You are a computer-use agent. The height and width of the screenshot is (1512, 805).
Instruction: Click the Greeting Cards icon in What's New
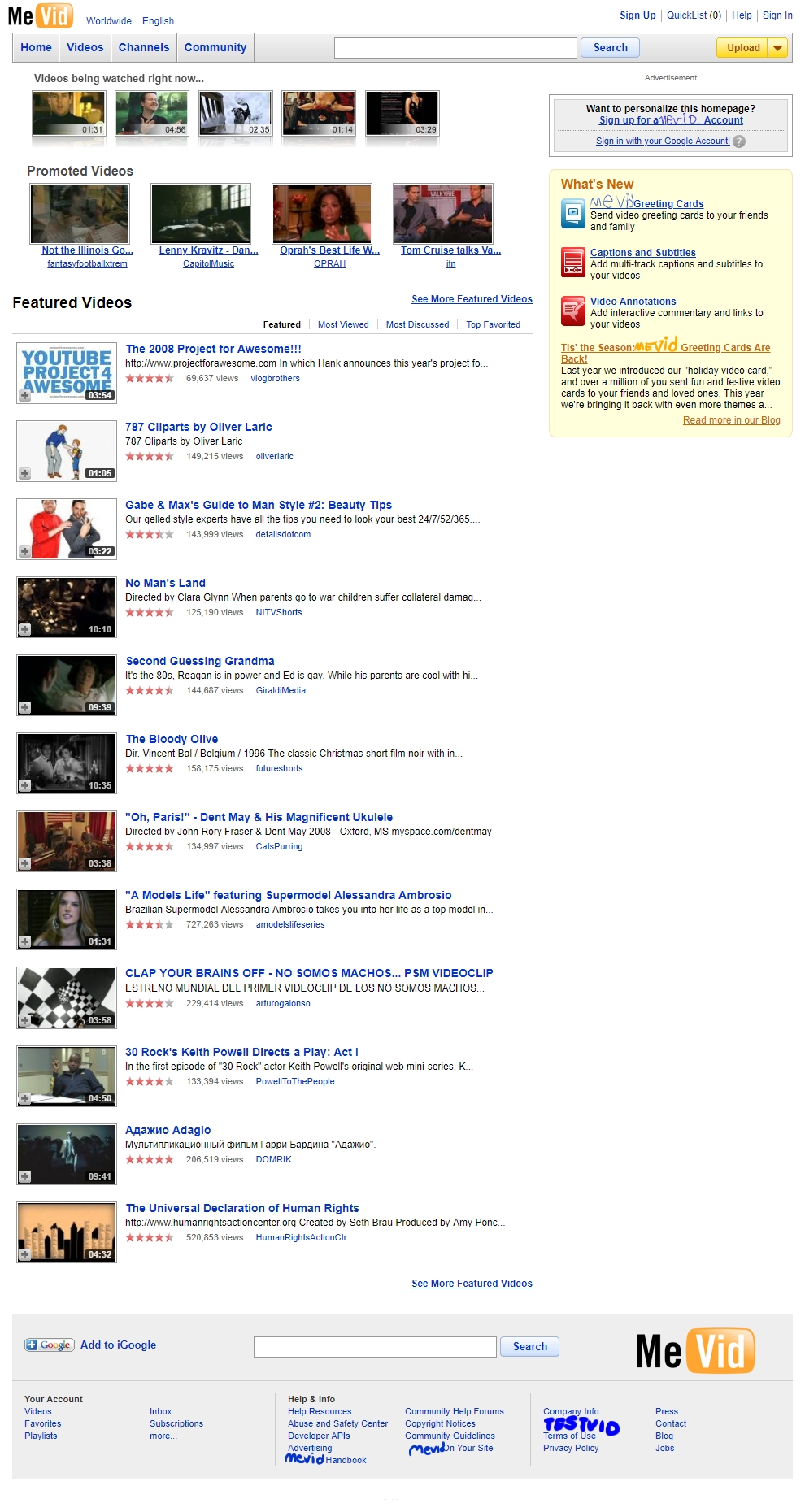pyautogui.click(x=573, y=214)
